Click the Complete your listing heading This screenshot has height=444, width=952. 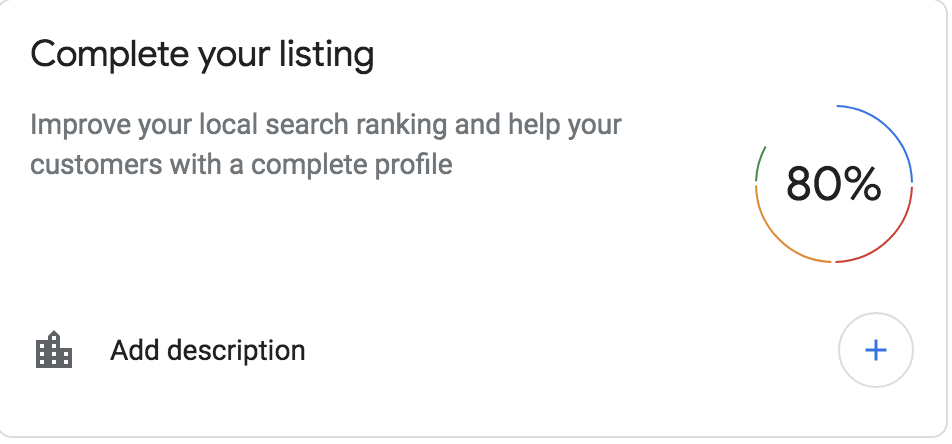(x=202, y=55)
